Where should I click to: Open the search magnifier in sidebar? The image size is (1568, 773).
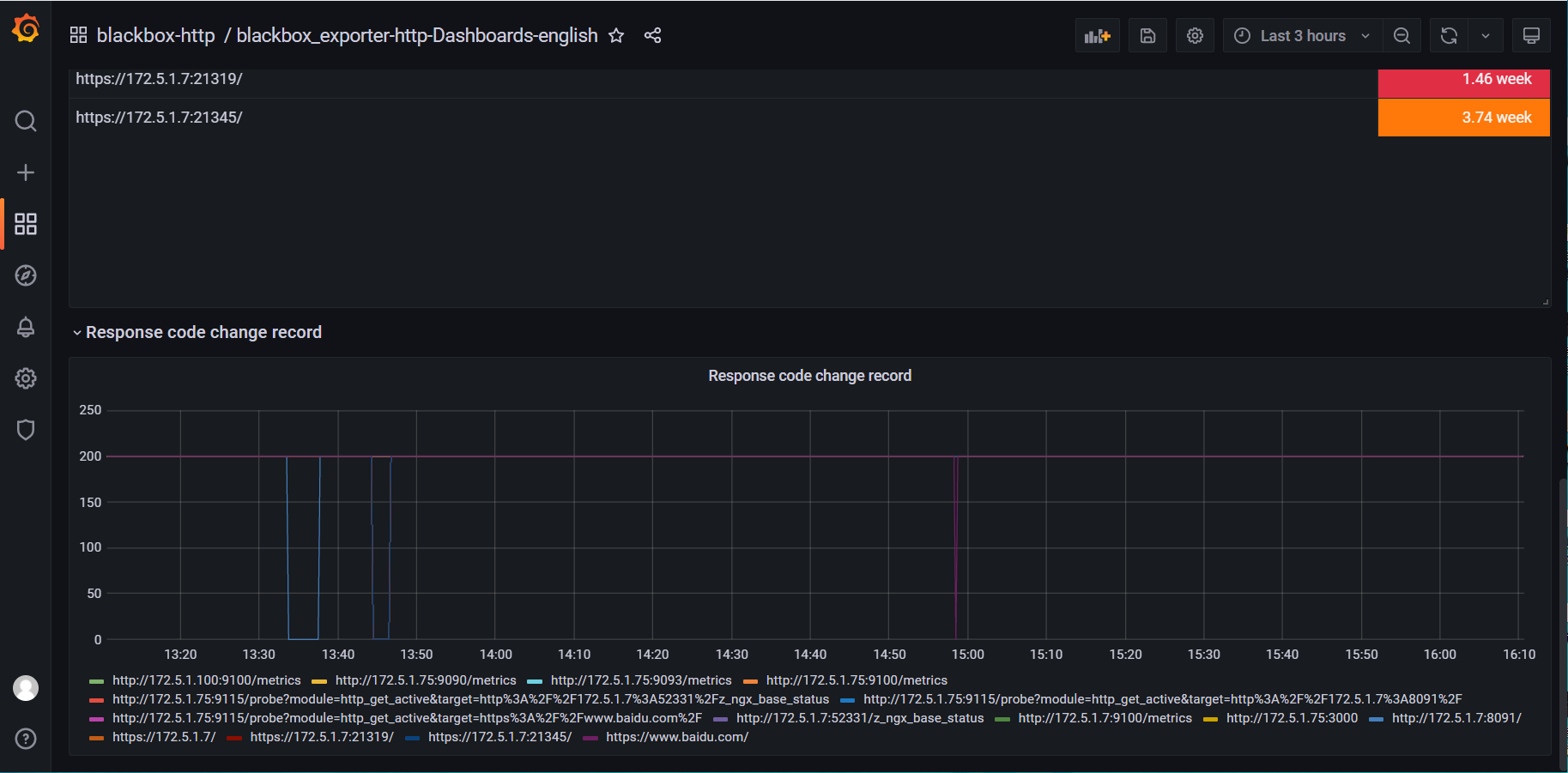[x=26, y=121]
